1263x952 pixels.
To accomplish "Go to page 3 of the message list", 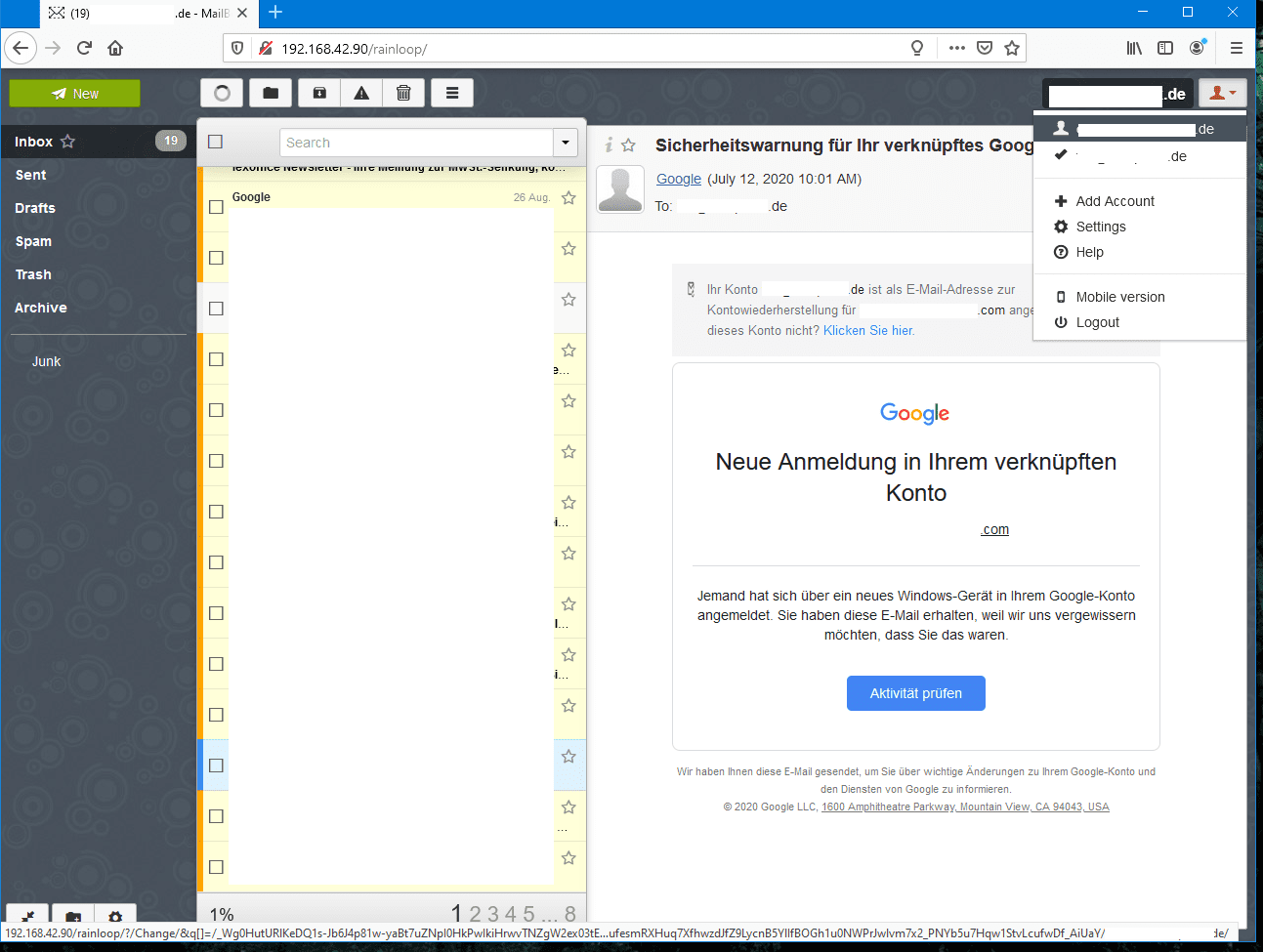I will tap(493, 914).
